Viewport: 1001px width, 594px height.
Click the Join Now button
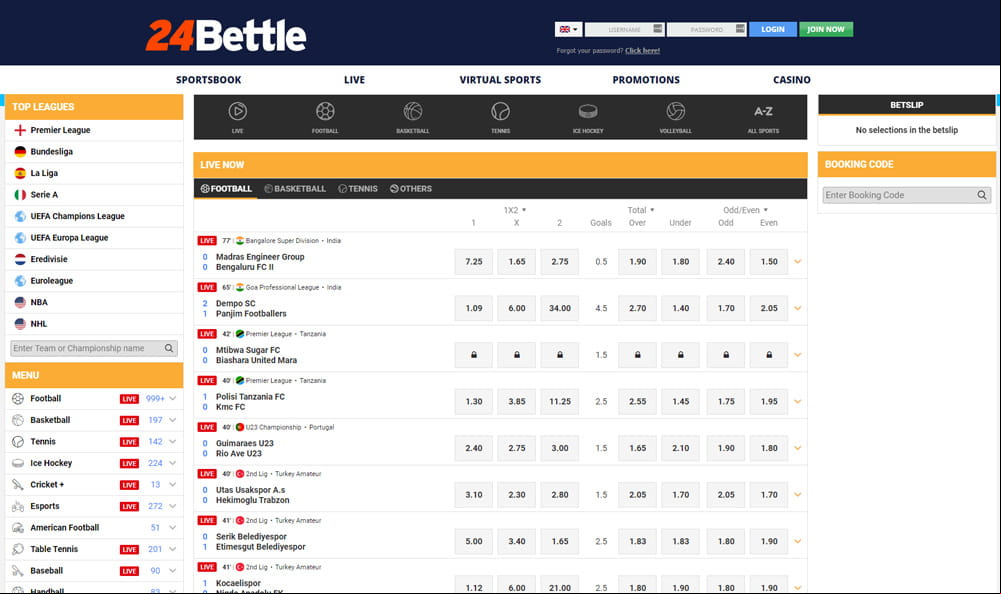(826, 29)
